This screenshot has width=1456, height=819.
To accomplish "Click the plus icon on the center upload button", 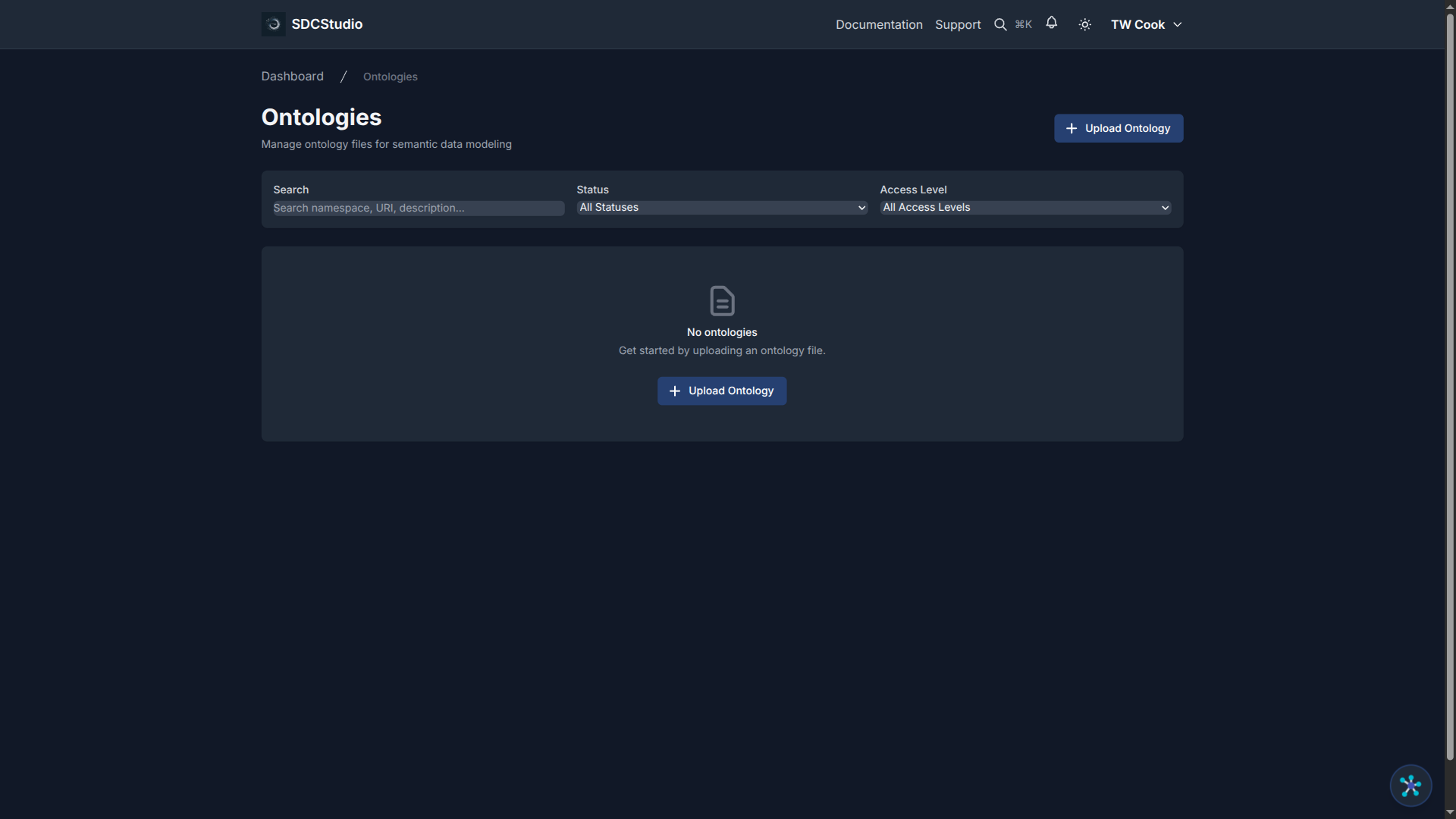I will point(673,391).
